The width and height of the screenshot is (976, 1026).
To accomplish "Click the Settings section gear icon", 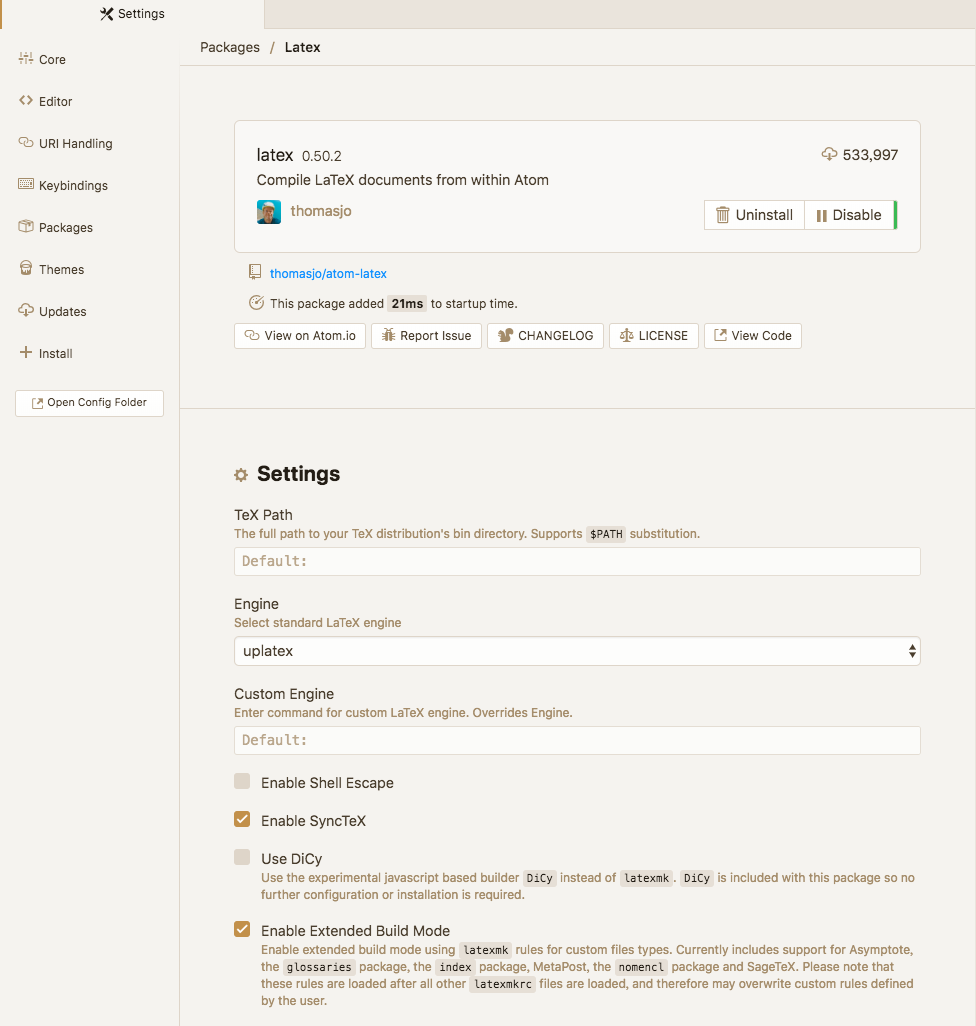I will (241, 474).
